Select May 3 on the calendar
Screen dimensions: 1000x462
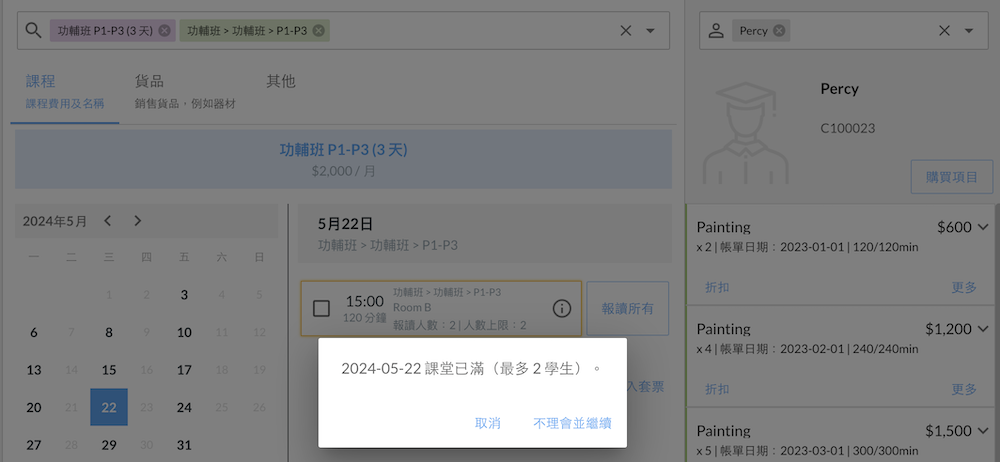[184, 295]
